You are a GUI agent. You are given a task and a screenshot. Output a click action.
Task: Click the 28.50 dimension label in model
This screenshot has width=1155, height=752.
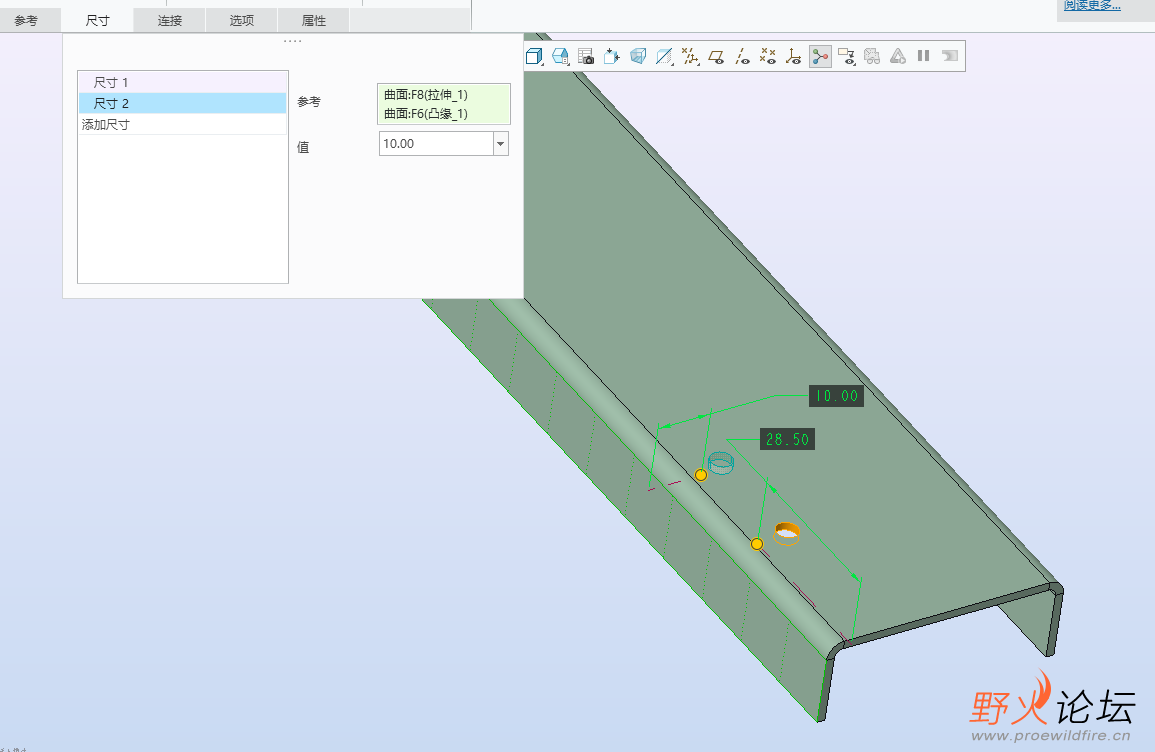click(x=787, y=440)
